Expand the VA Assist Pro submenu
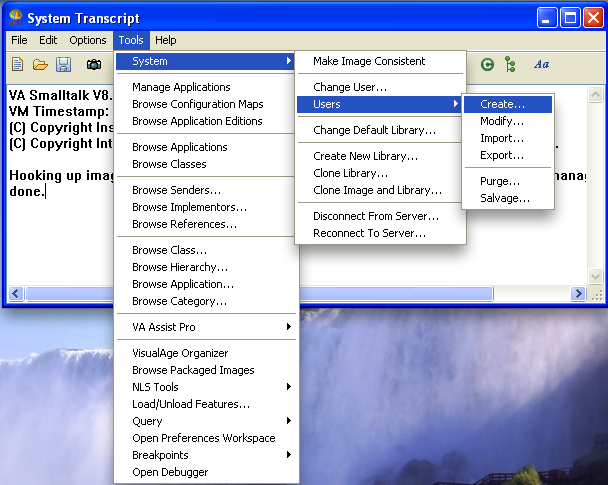 (x=206, y=327)
